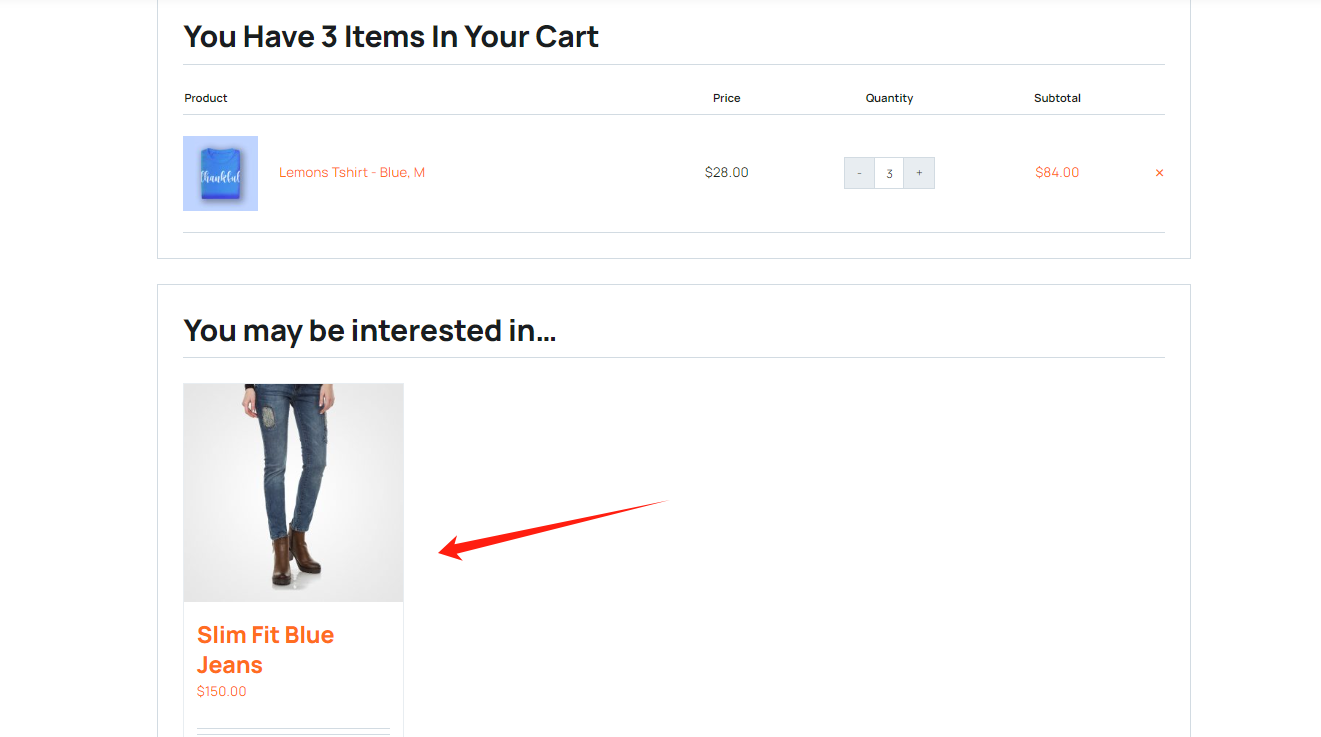Remove the Lemons Tshirt from the cart
Screen dimensions: 1321x737
(x=1159, y=172)
